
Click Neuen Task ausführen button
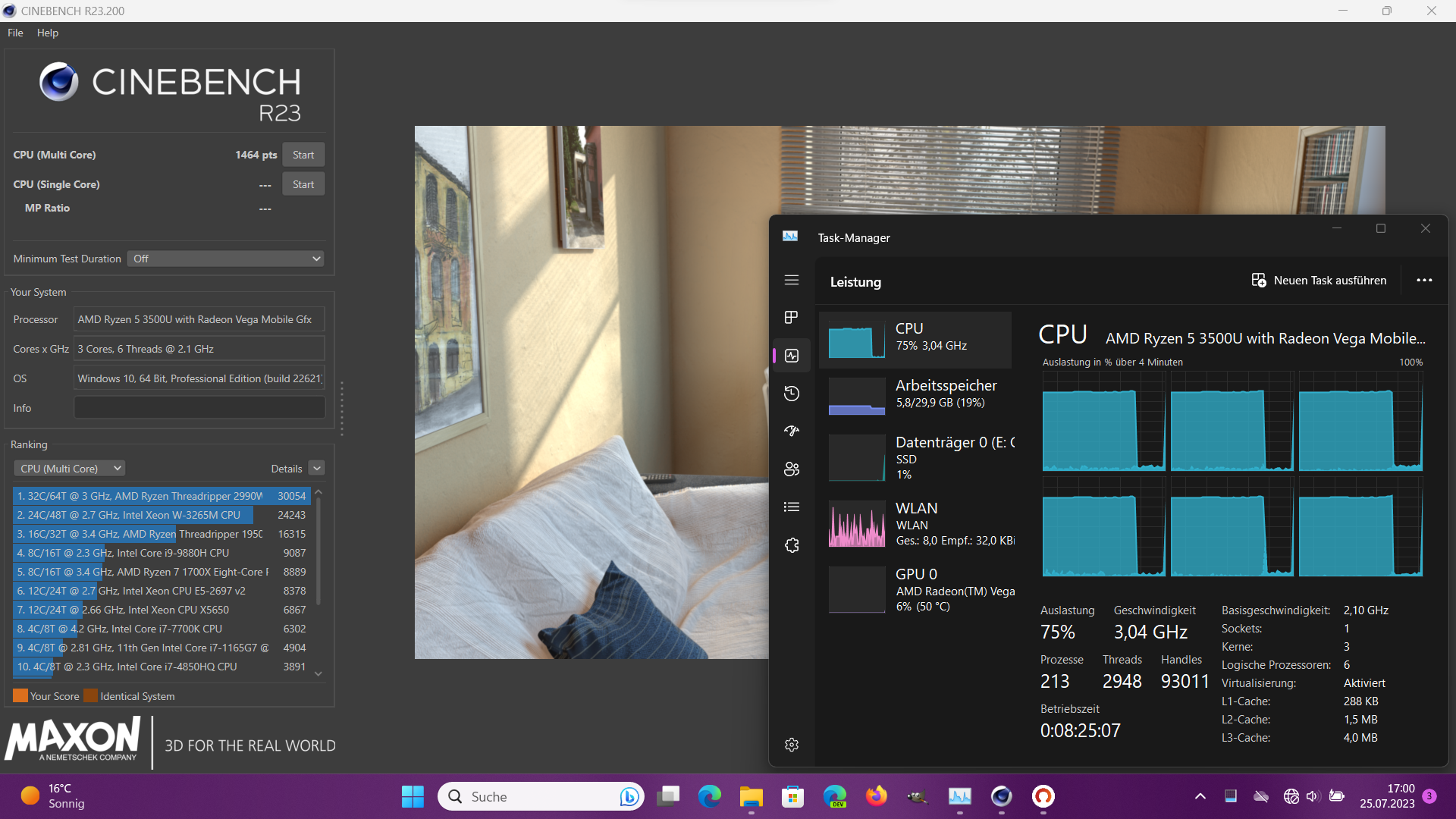click(x=1319, y=281)
